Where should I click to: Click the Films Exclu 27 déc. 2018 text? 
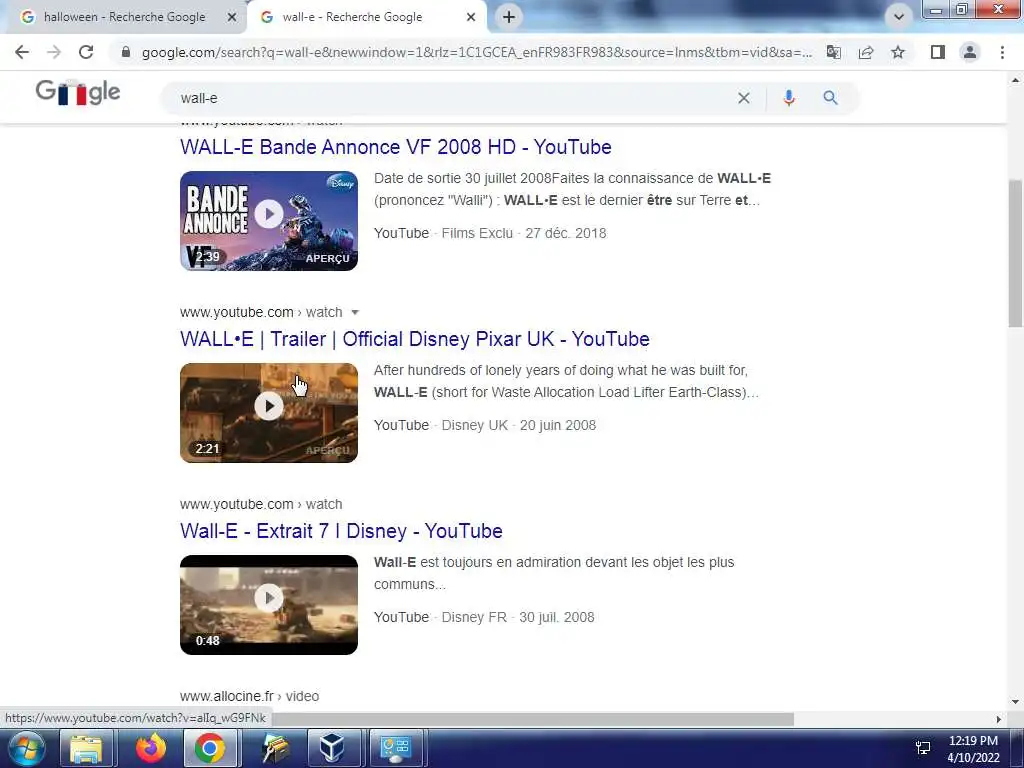(x=524, y=233)
